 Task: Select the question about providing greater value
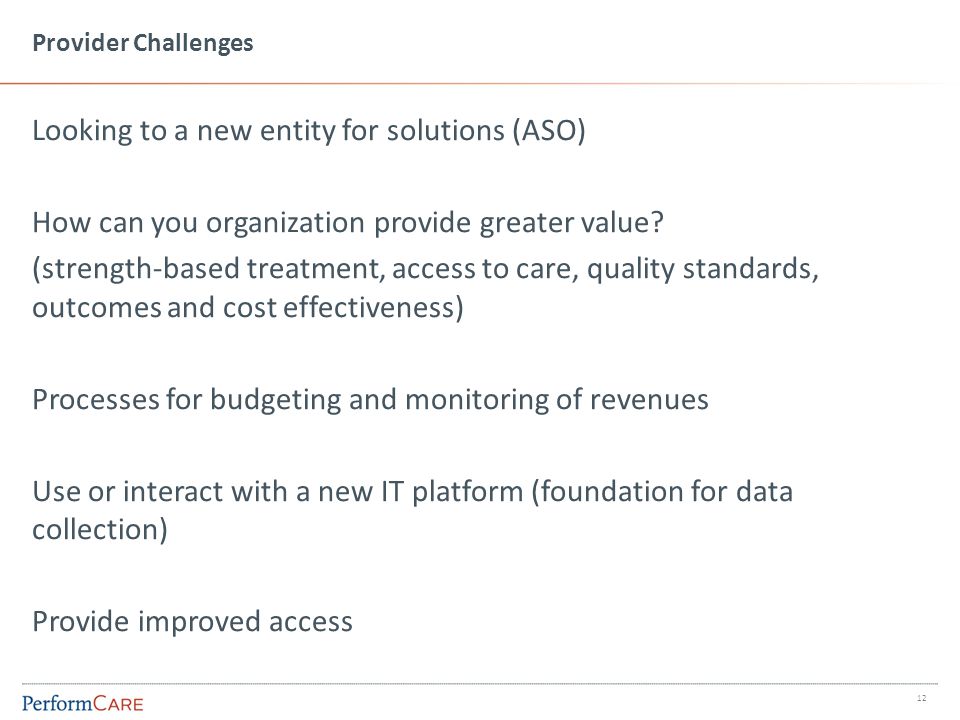tap(348, 223)
